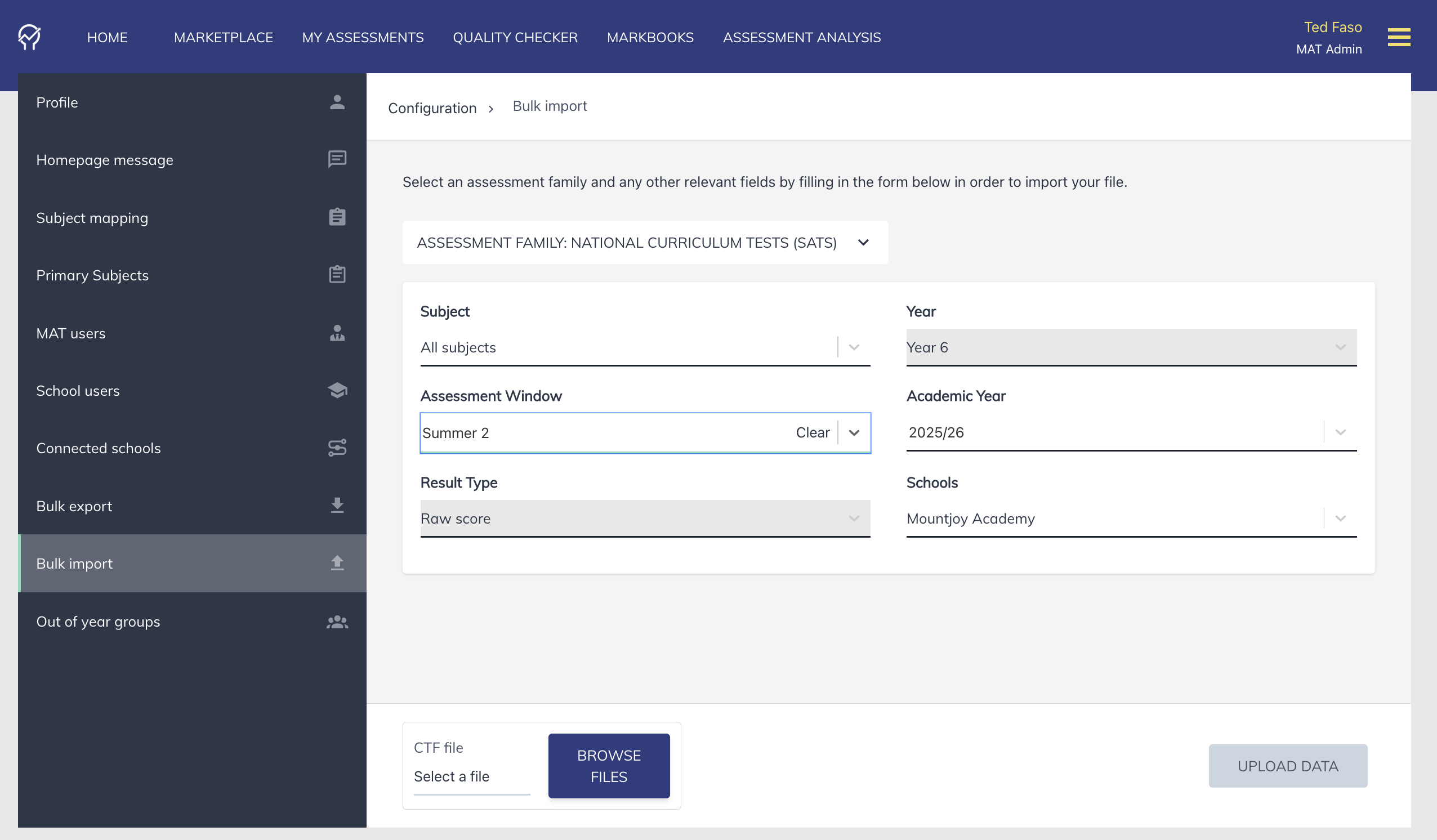Viewport: 1437px width, 840px height.
Task: Click the Primary Subjects clipboard icon
Action: 337,274
